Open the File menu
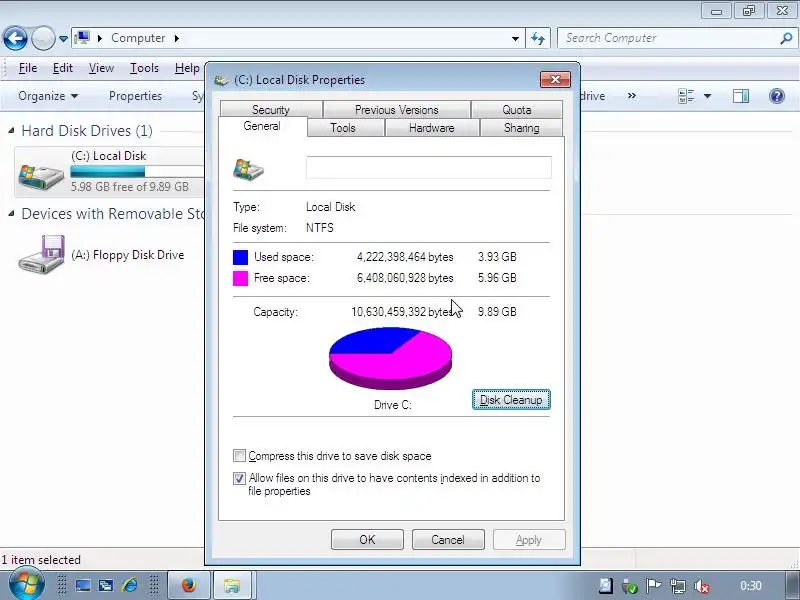This screenshot has width=800, height=600. tap(28, 68)
